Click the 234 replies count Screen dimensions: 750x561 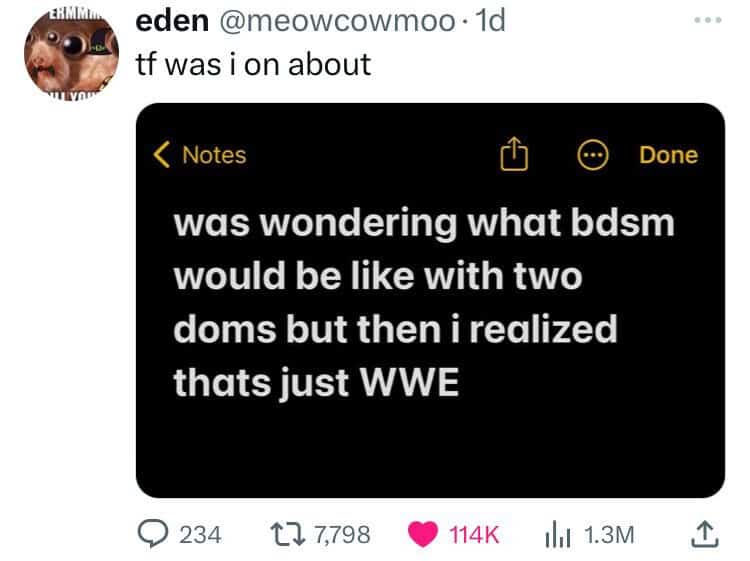[x=200, y=534]
